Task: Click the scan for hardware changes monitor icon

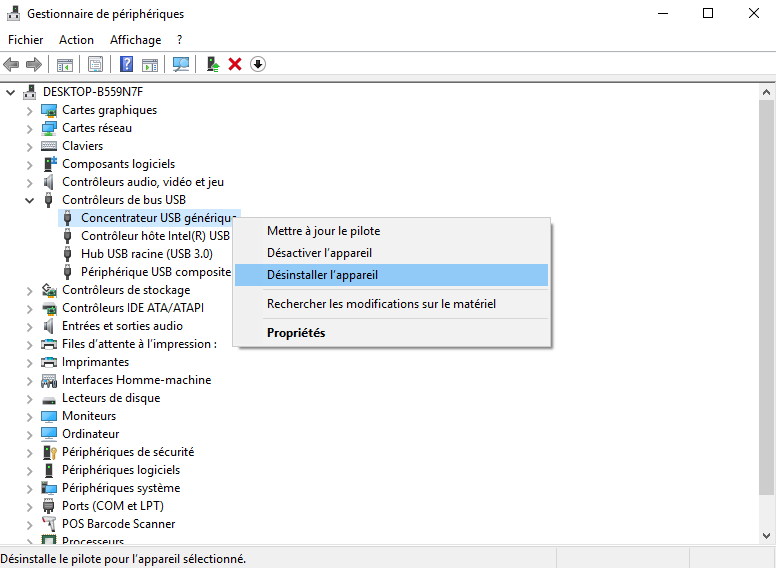Action: pos(181,64)
